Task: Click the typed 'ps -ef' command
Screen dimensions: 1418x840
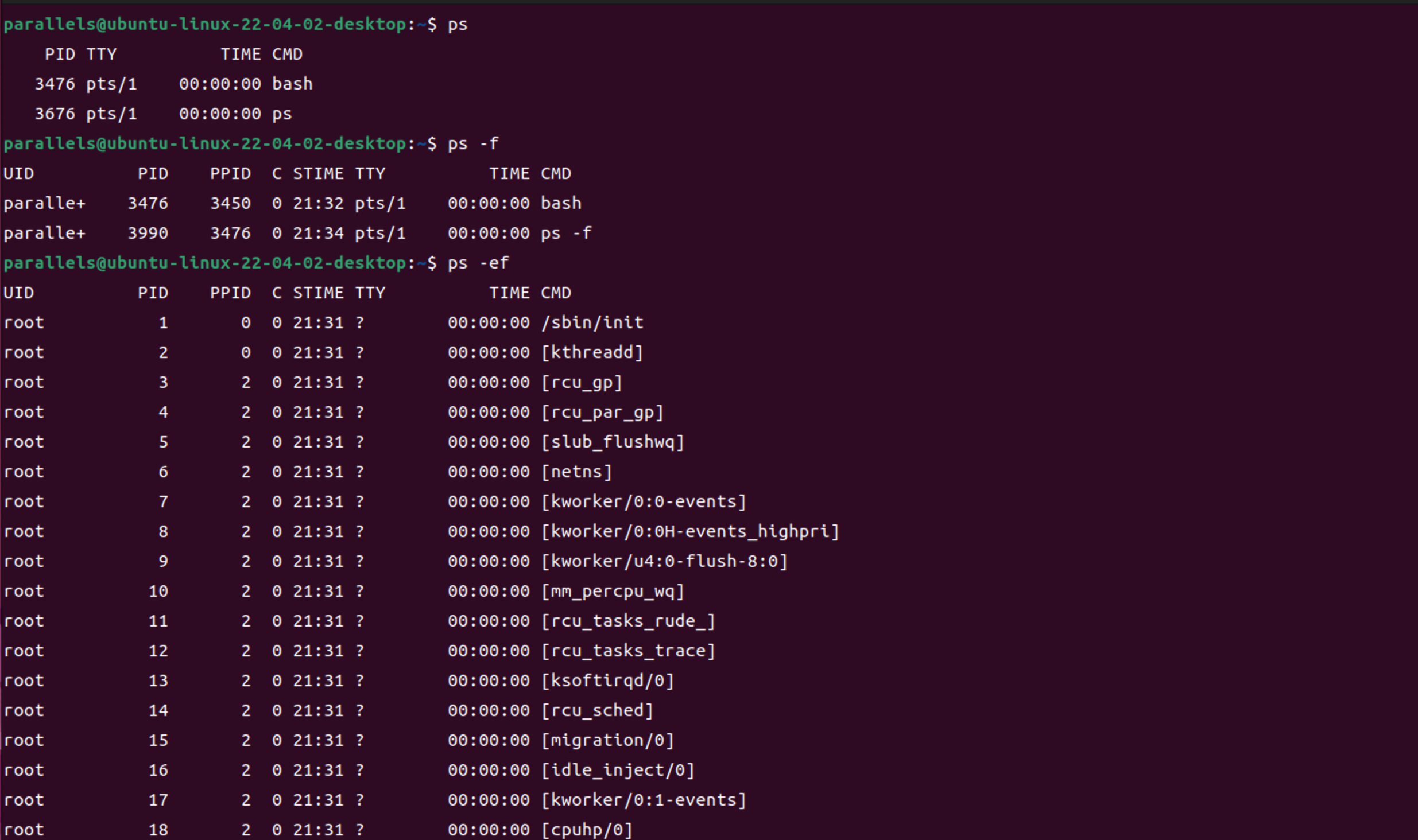Action: 478,263
